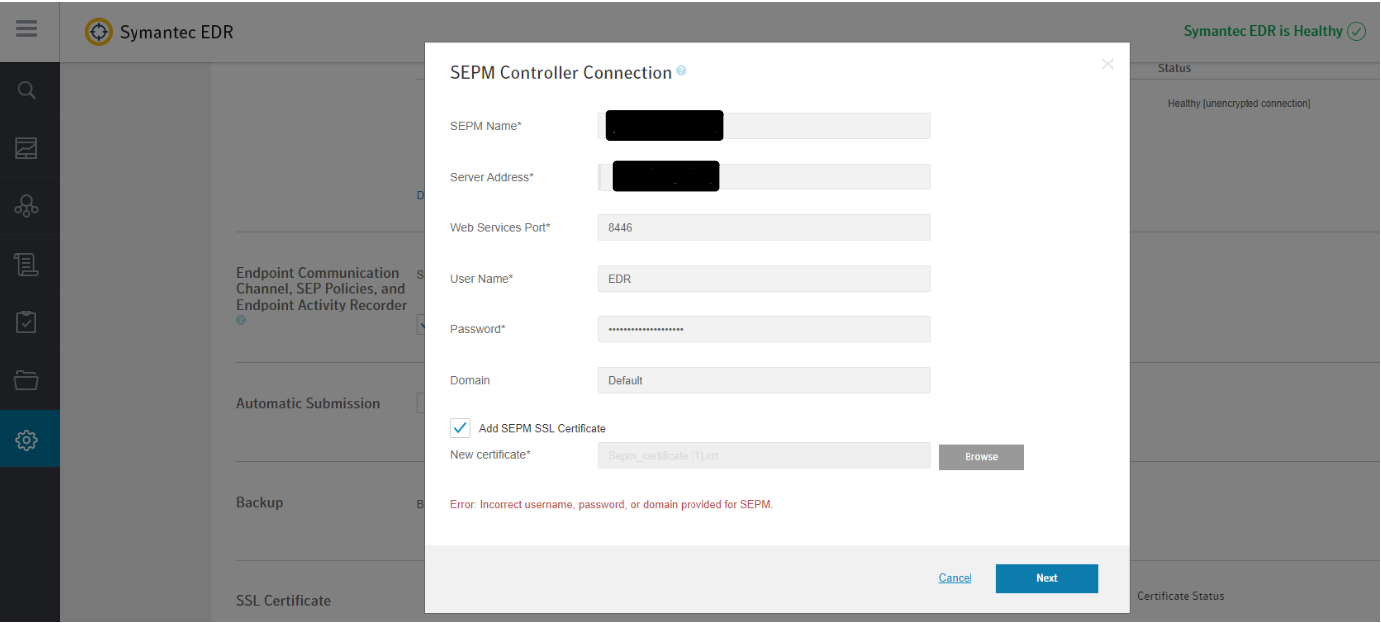Open the folder icon in the sidebar
The height and width of the screenshot is (623, 1381).
point(27,380)
